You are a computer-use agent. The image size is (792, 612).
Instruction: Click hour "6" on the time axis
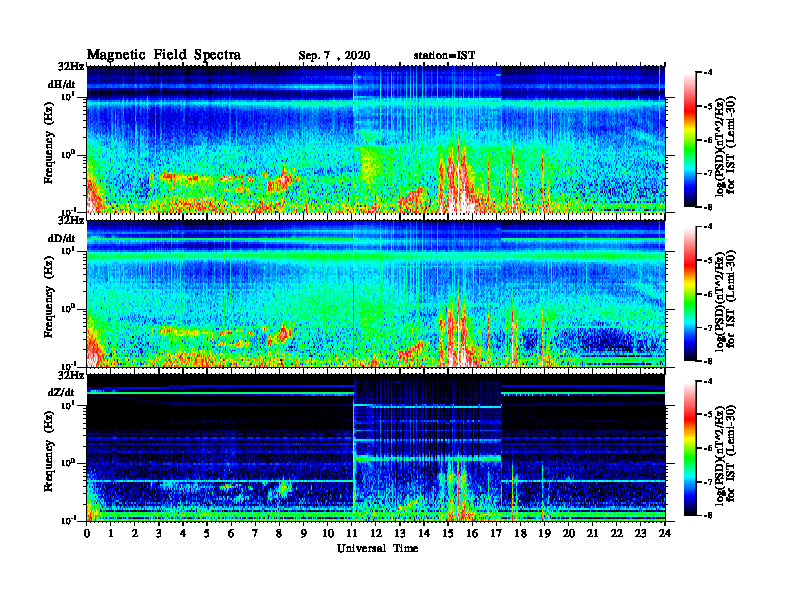[x=231, y=533]
